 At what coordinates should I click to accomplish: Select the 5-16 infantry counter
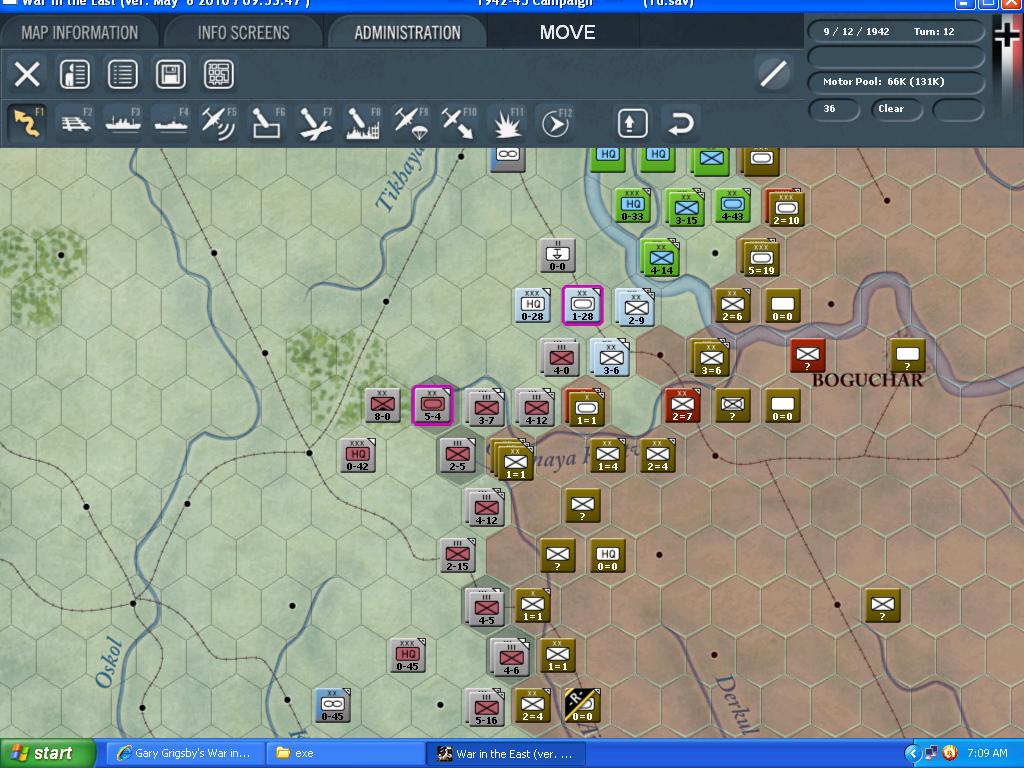point(485,707)
